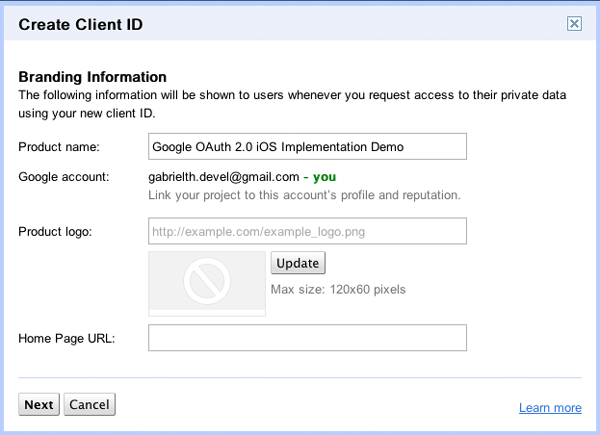Click the Product name input field
600x435 pixels.
coord(307,147)
